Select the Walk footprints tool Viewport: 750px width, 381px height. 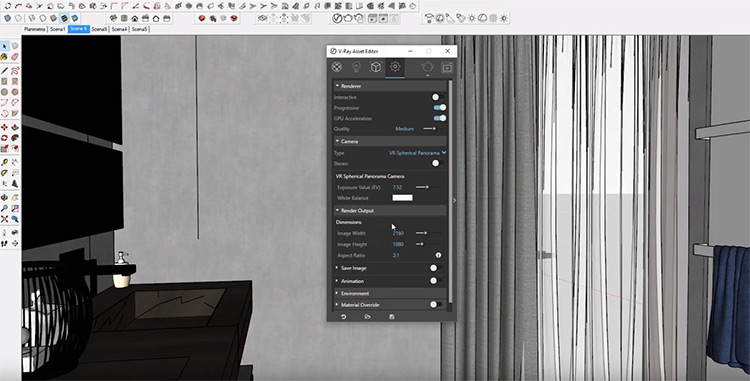(4, 243)
